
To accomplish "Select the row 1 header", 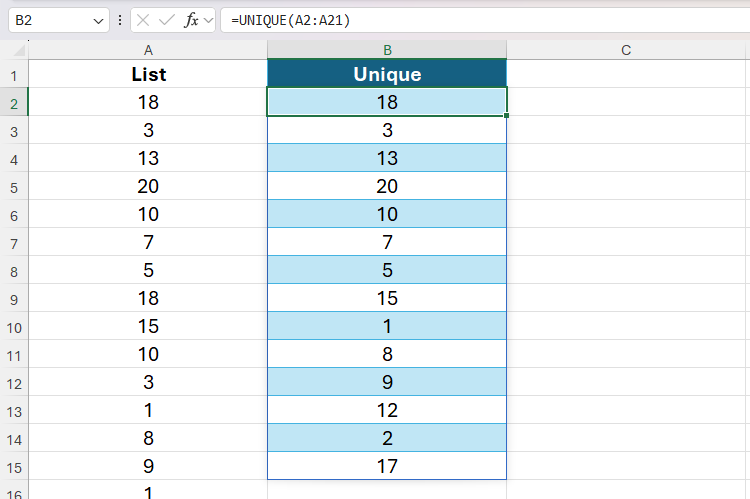I will click(x=14, y=75).
